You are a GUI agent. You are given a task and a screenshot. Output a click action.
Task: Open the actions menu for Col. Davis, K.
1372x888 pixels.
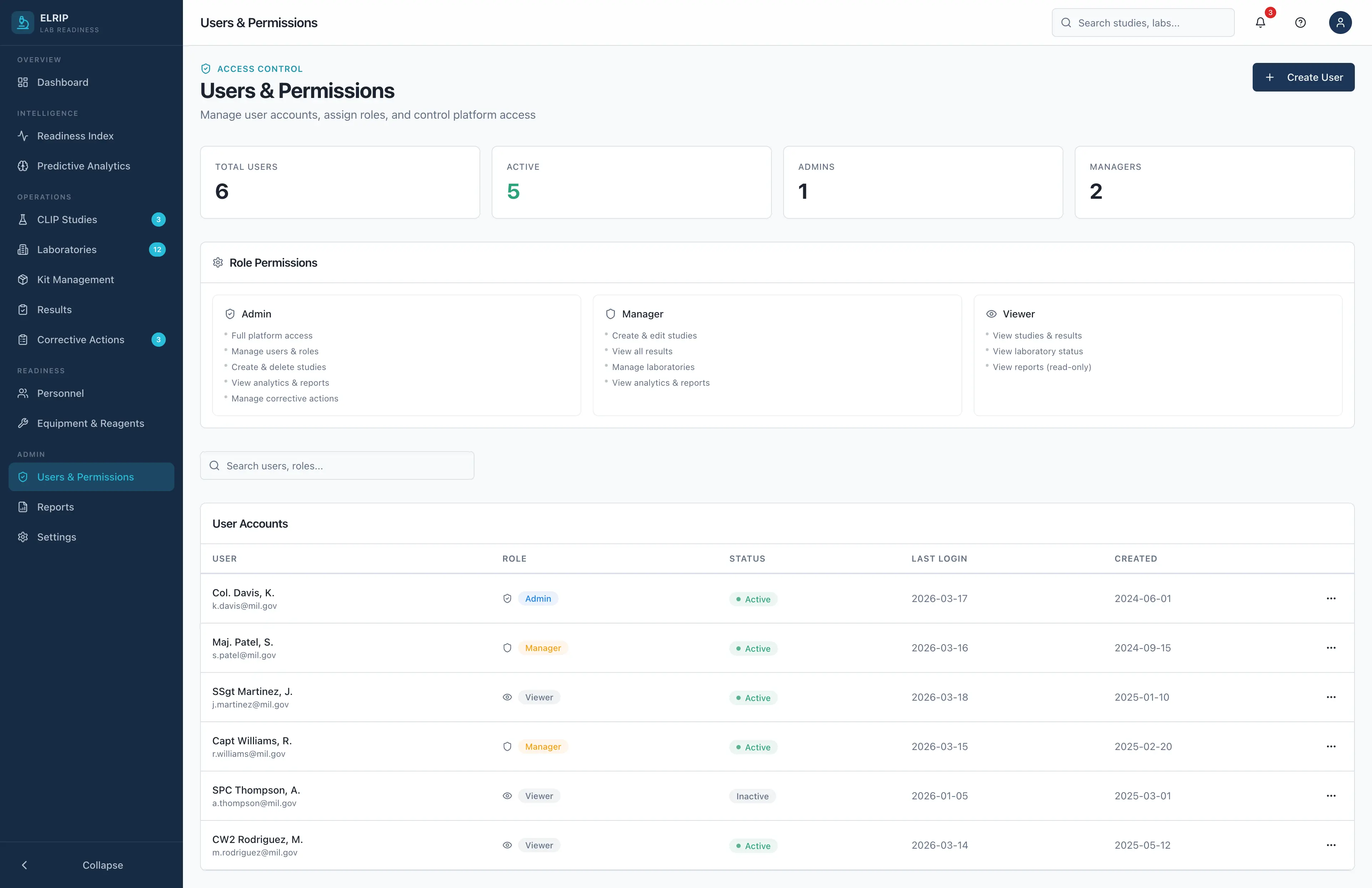pos(1331,598)
